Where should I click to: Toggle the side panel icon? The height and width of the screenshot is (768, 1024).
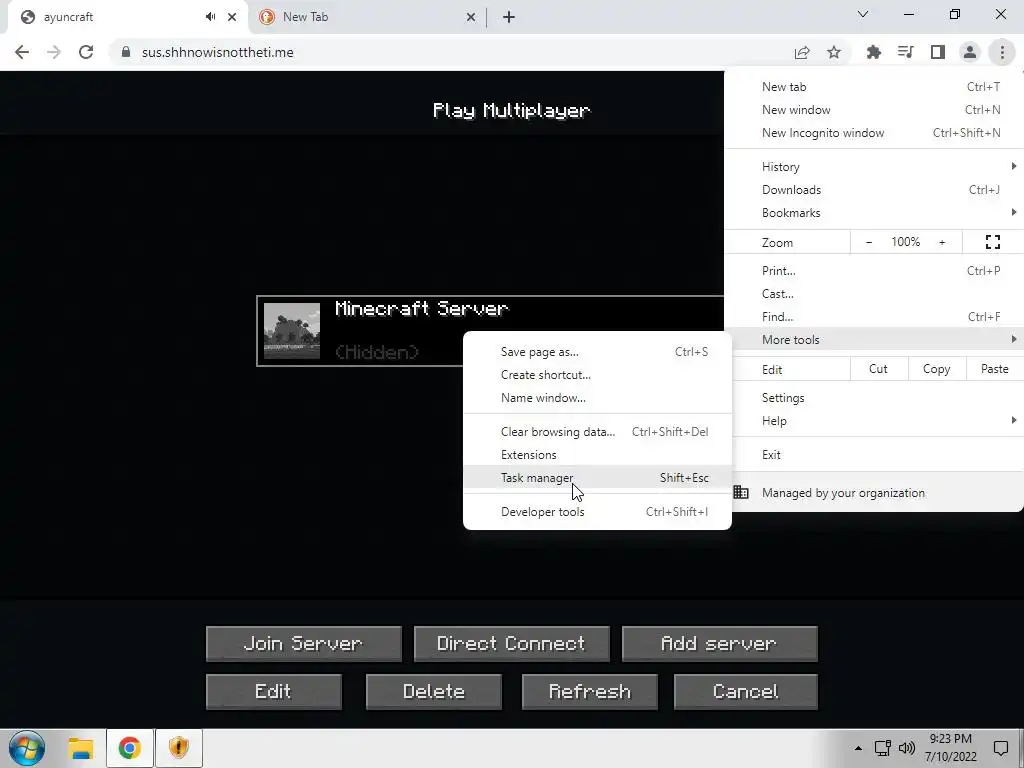tap(938, 52)
